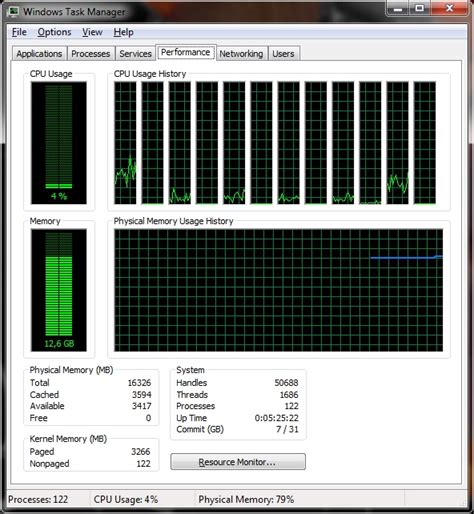Close the Task Manager window

449,8
